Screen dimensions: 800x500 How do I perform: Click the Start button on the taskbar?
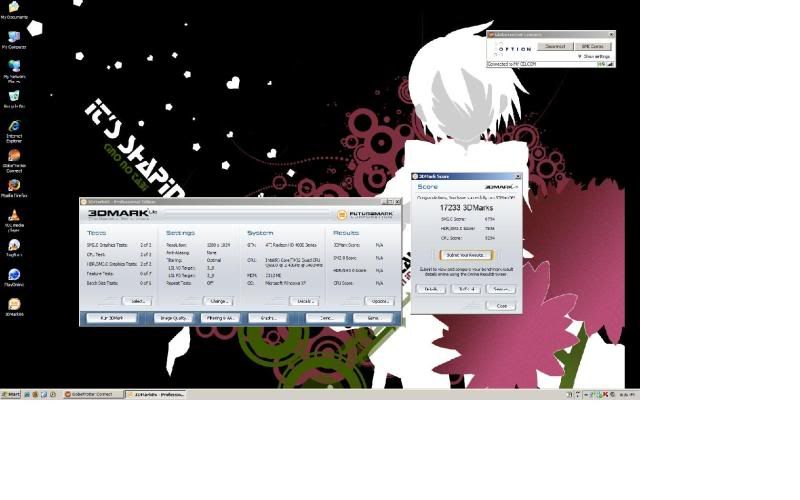coord(10,394)
